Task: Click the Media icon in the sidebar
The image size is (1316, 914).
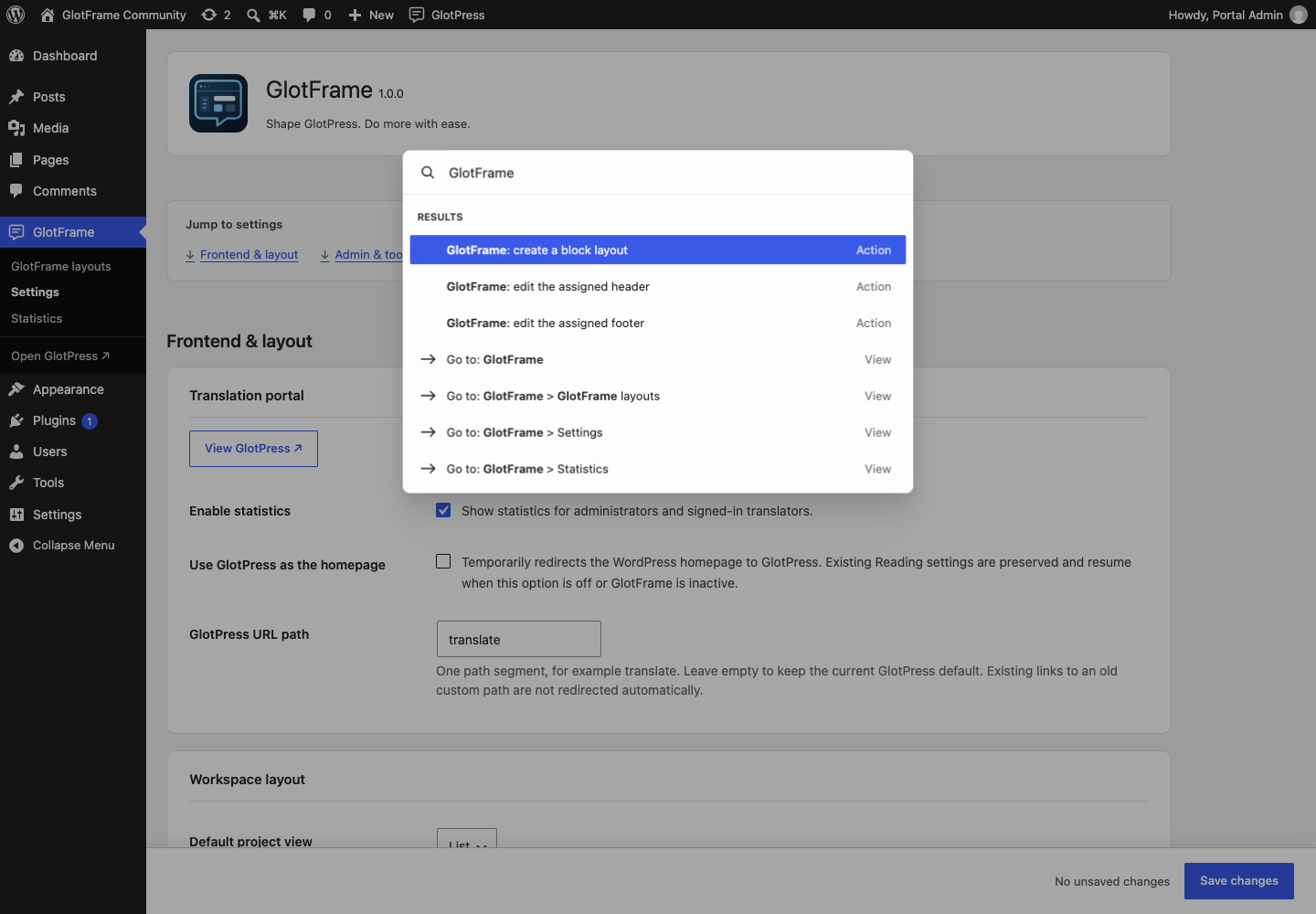Action: tap(16, 128)
